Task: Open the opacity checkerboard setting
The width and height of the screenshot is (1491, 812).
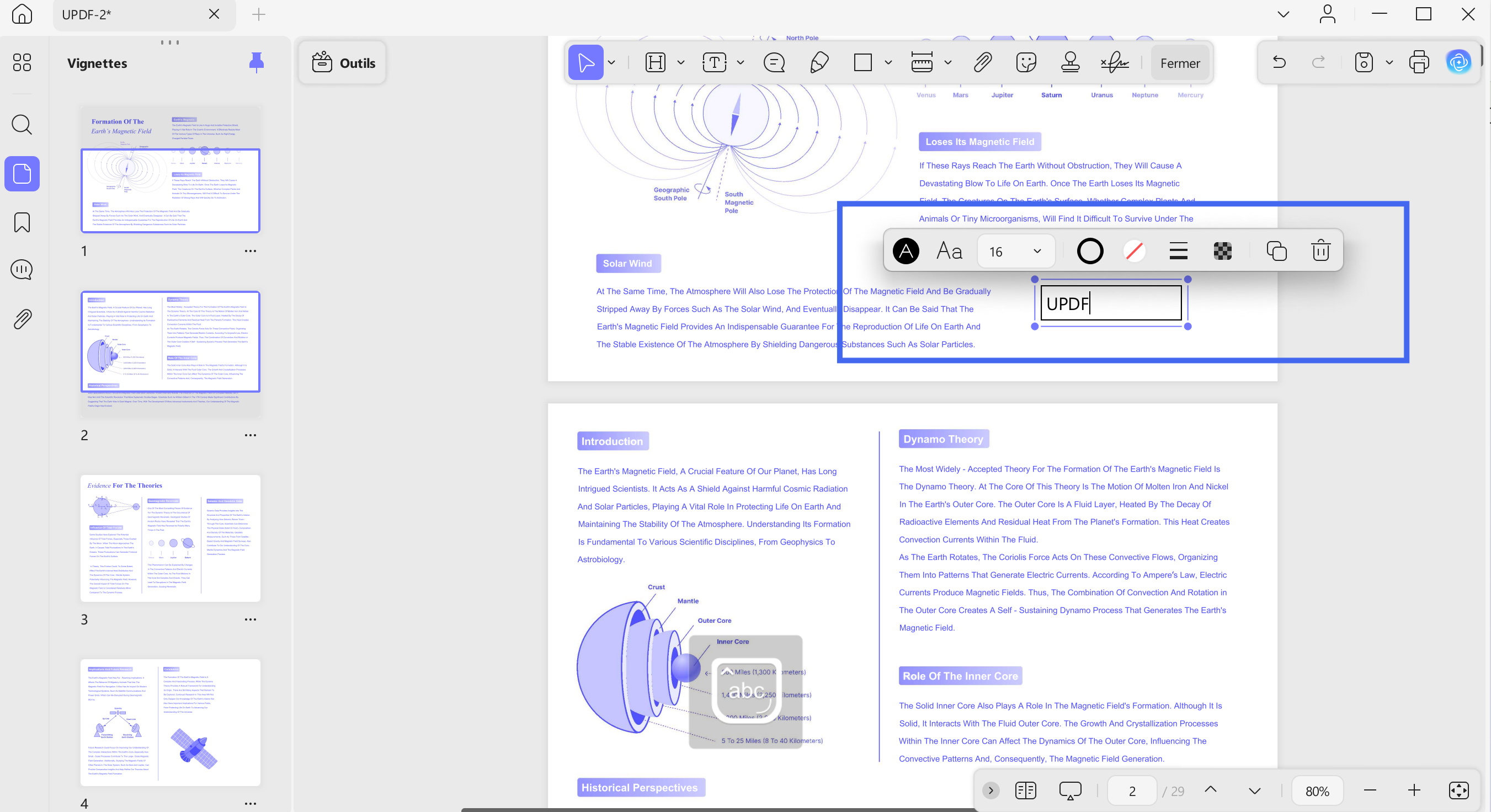Action: click(1222, 250)
